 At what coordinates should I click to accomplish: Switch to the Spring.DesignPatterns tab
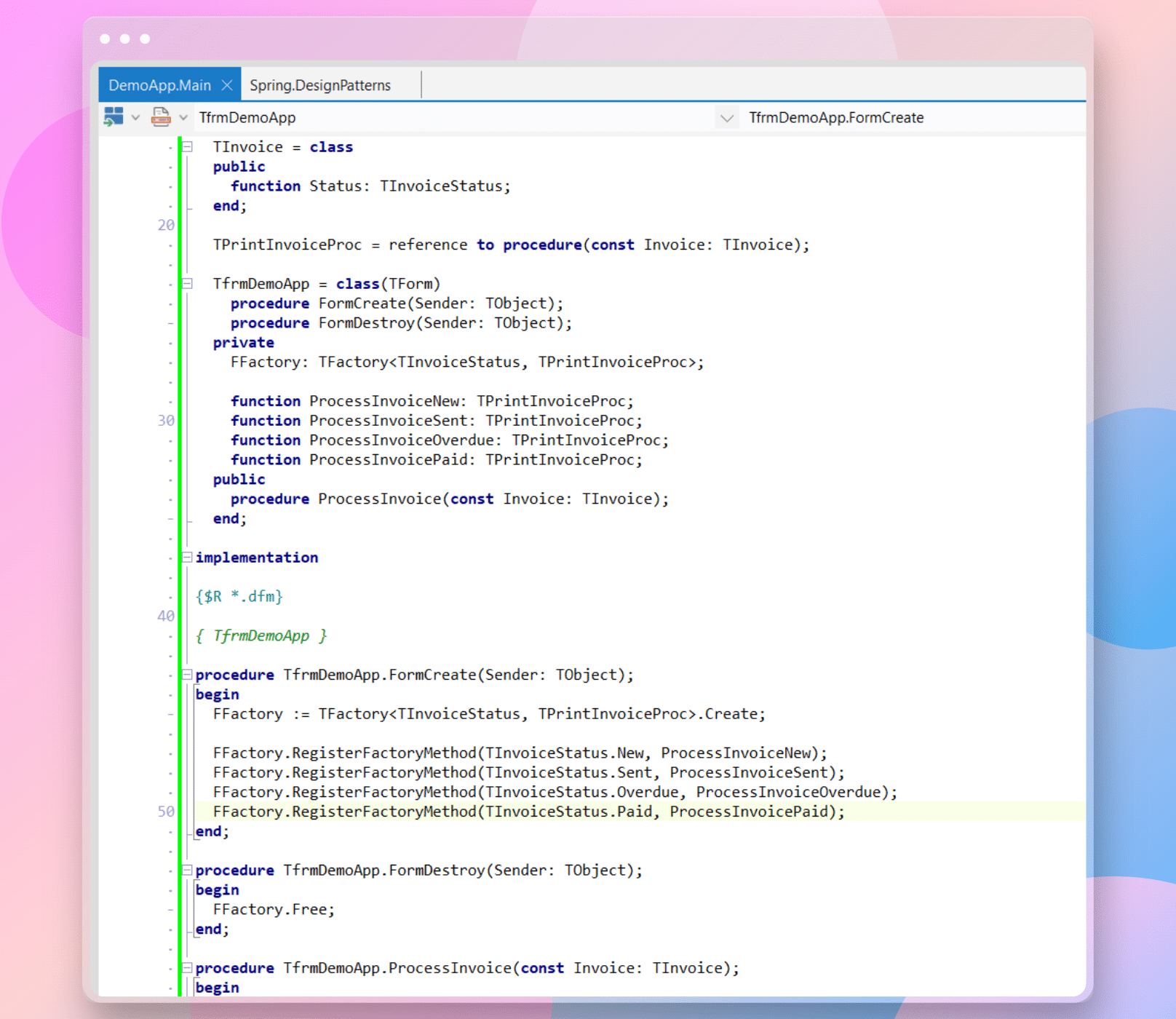click(x=320, y=85)
